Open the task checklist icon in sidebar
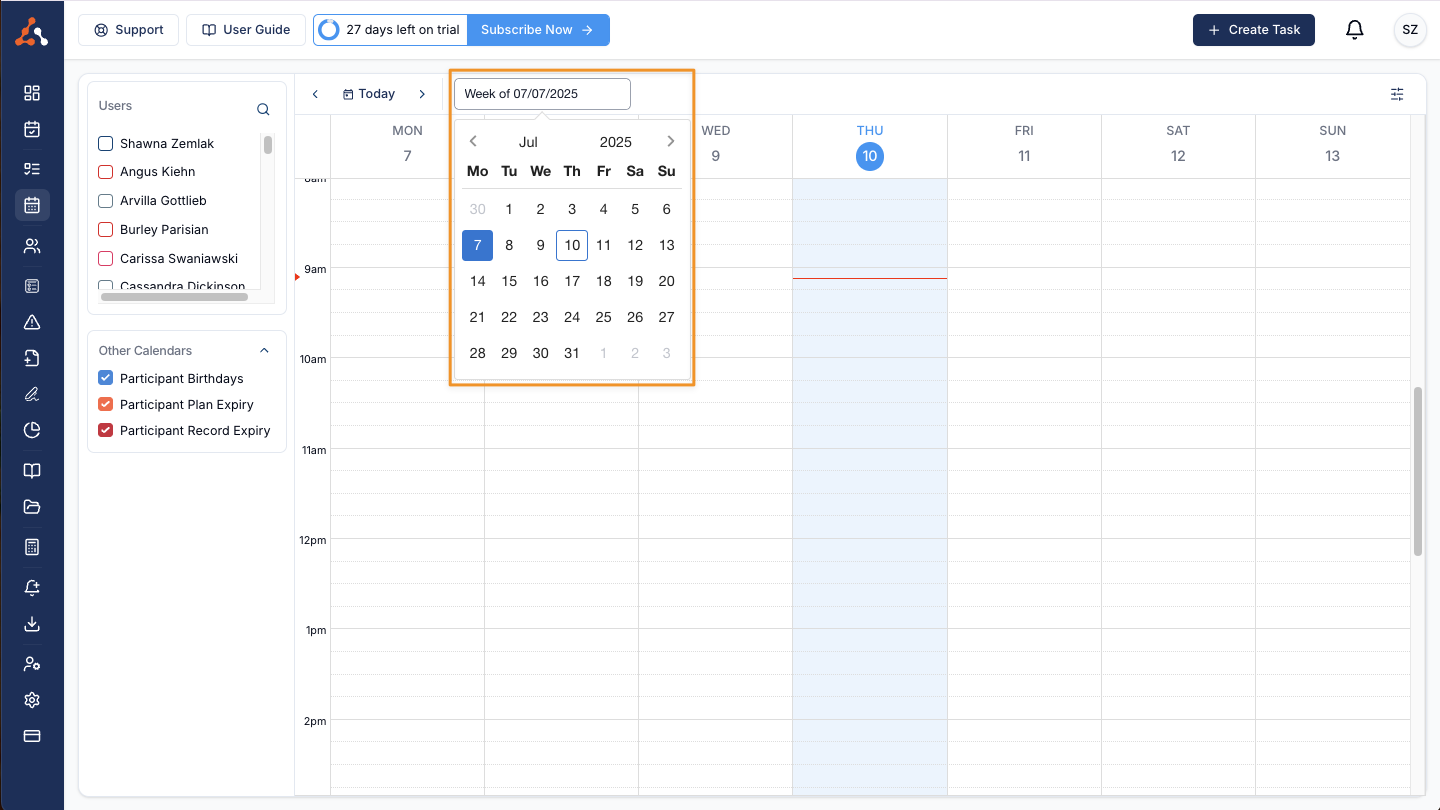Image resolution: width=1440 pixels, height=810 pixels. point(32,168)
